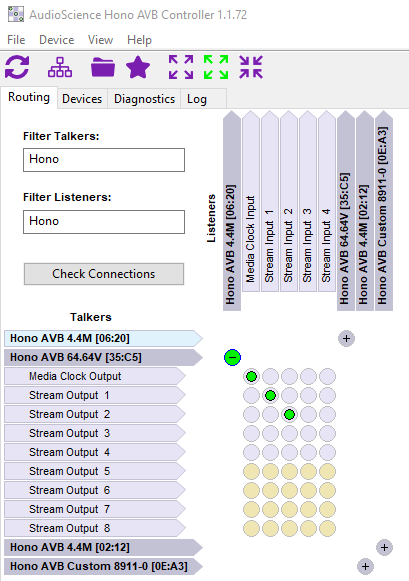Viewport: 409px width, 581px height.
Task: Connect Stream Output 3 to Stream Input 3
Action: (x=308, y=433)
